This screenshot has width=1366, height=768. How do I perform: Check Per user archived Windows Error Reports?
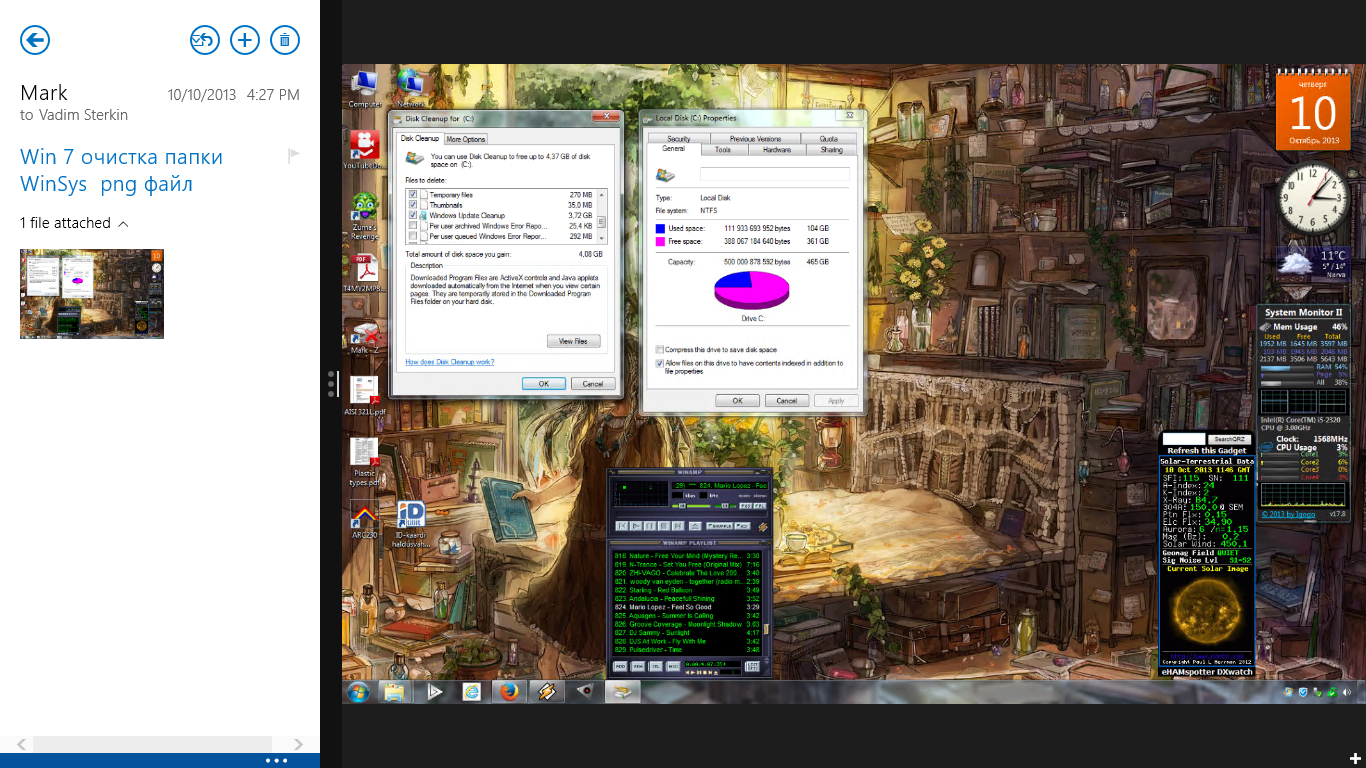[412, 227]
